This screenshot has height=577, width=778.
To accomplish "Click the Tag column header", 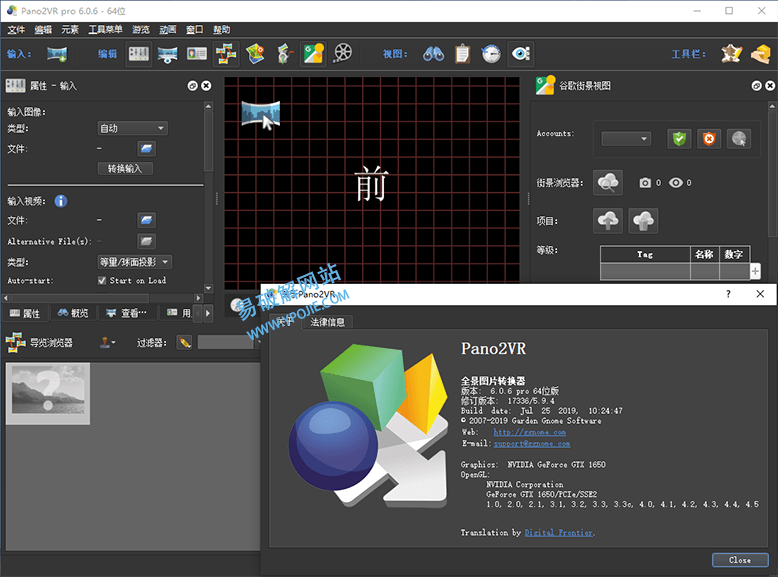I will [645, 255].
